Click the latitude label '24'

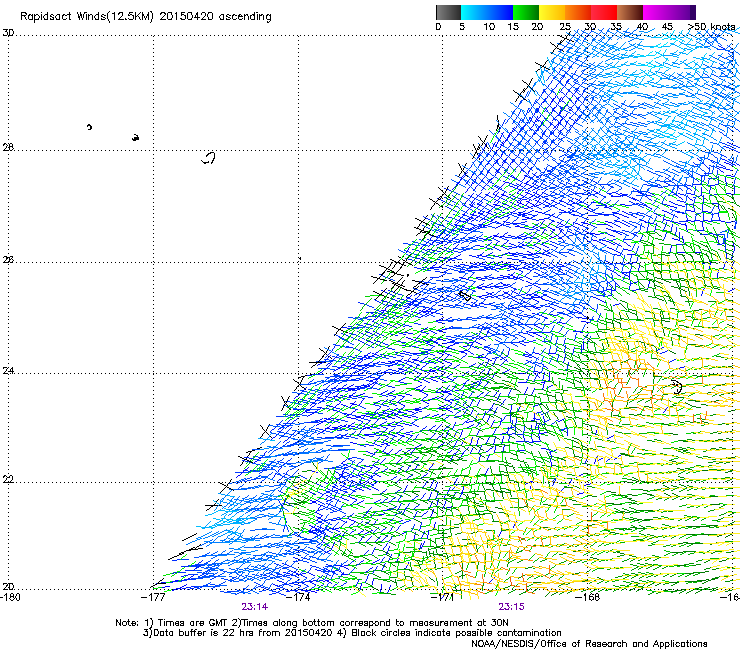point(8,371)
